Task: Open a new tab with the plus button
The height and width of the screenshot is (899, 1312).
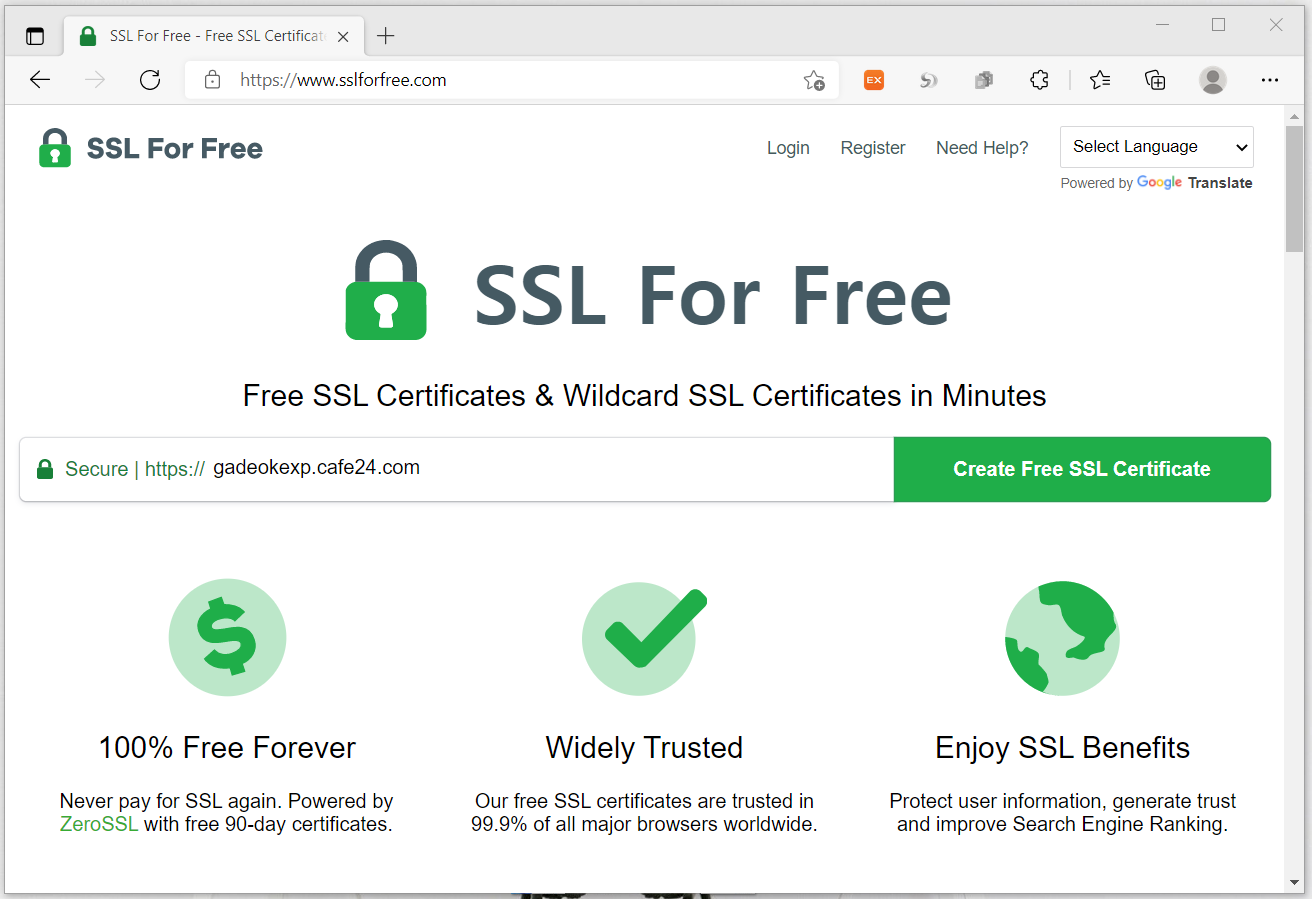Action: (x=386, y=36)
